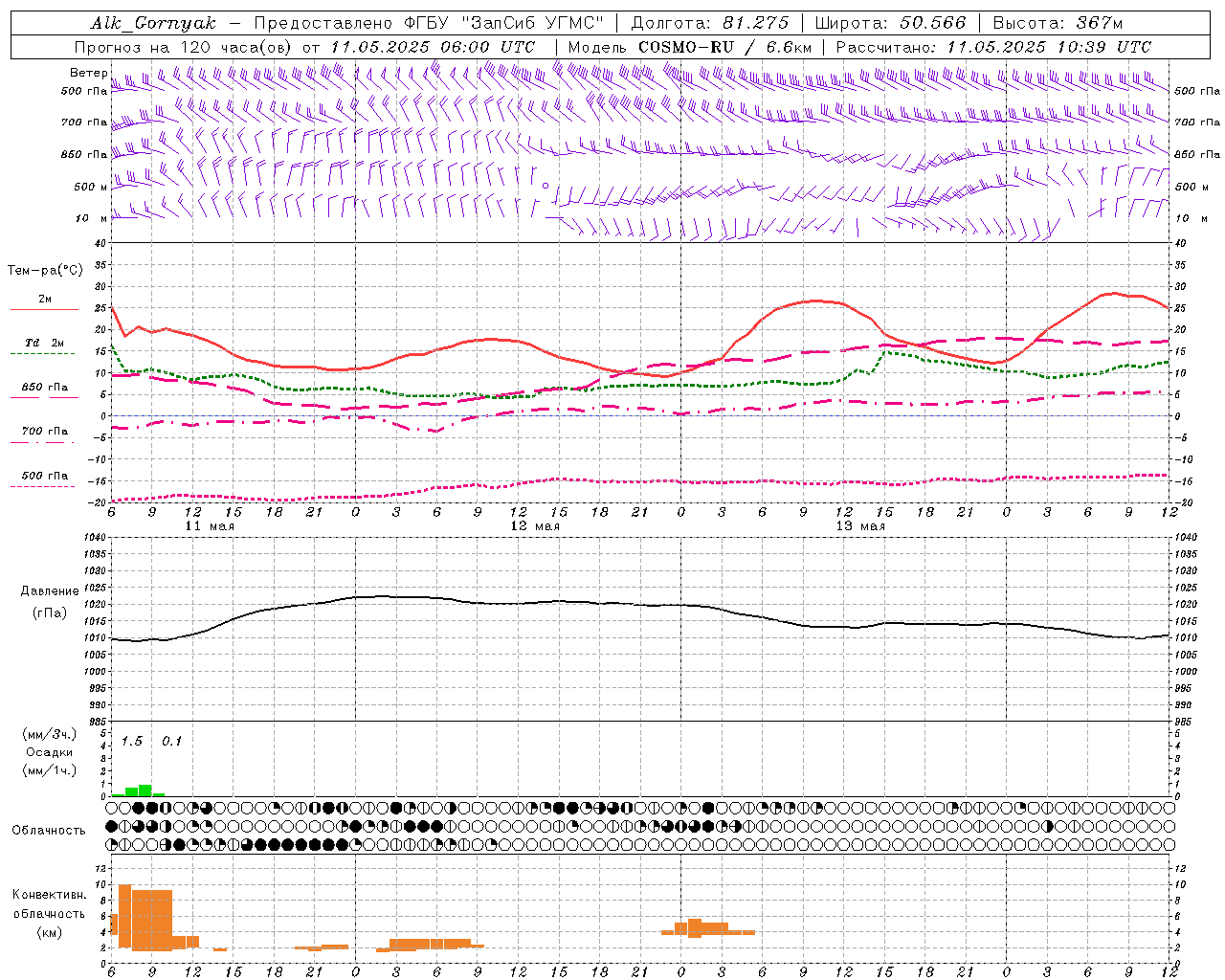The width and height of the screenshot is (1225, 980).
Task: Click the 12 мая date label
Action: [x=535, y=526]
